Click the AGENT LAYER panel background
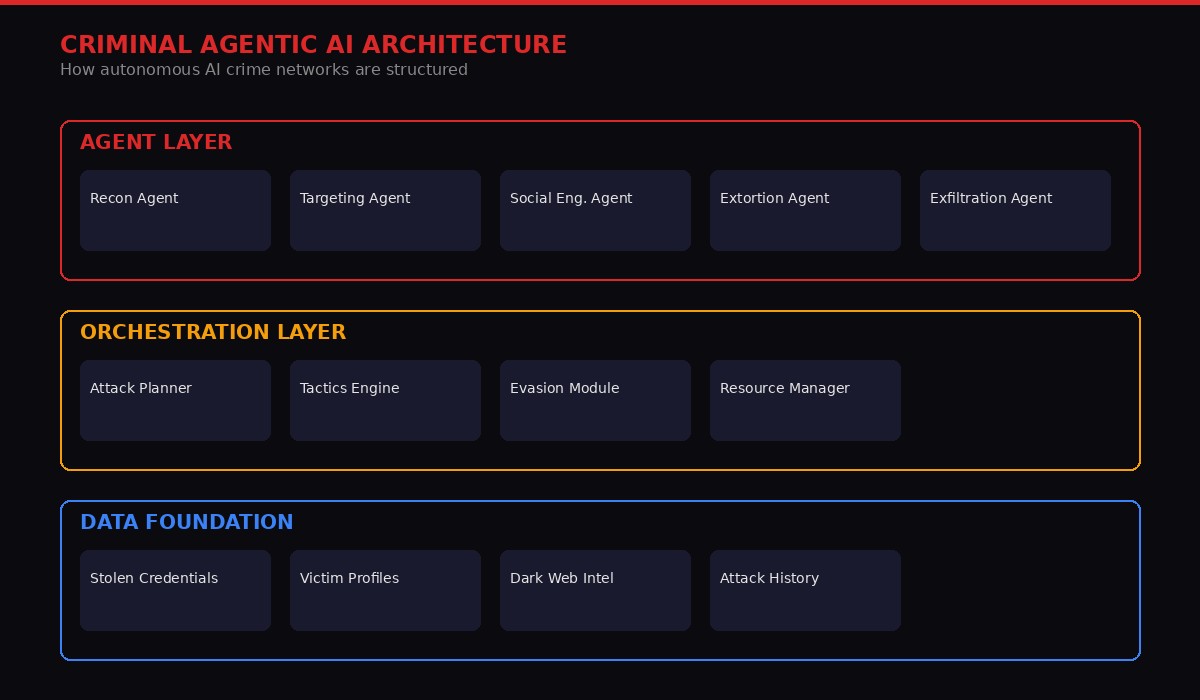This screenshot has height=700, width=1200. [600, 265]
